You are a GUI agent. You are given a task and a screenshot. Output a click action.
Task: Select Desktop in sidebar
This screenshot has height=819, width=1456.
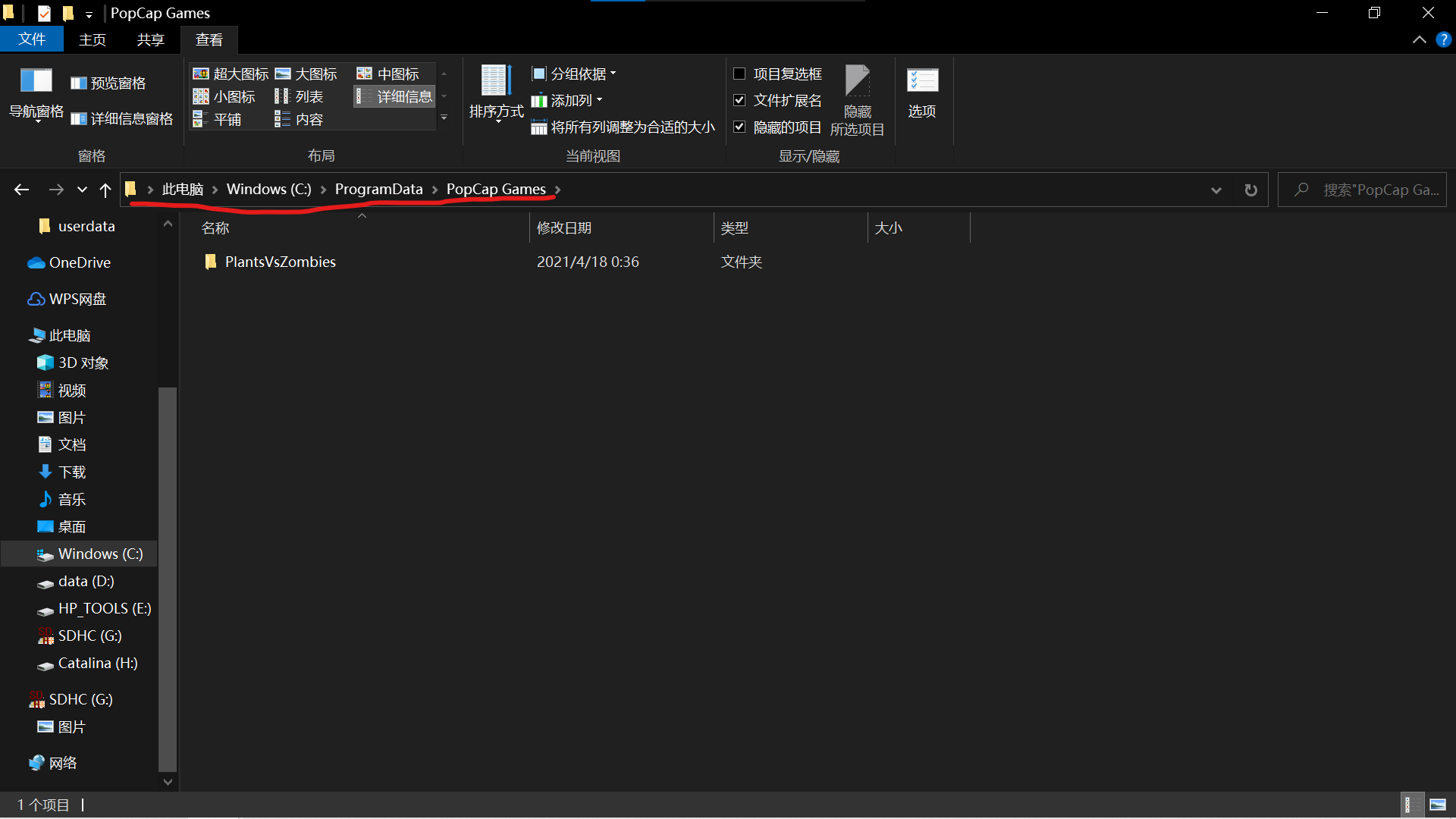(x=61, y=526)
